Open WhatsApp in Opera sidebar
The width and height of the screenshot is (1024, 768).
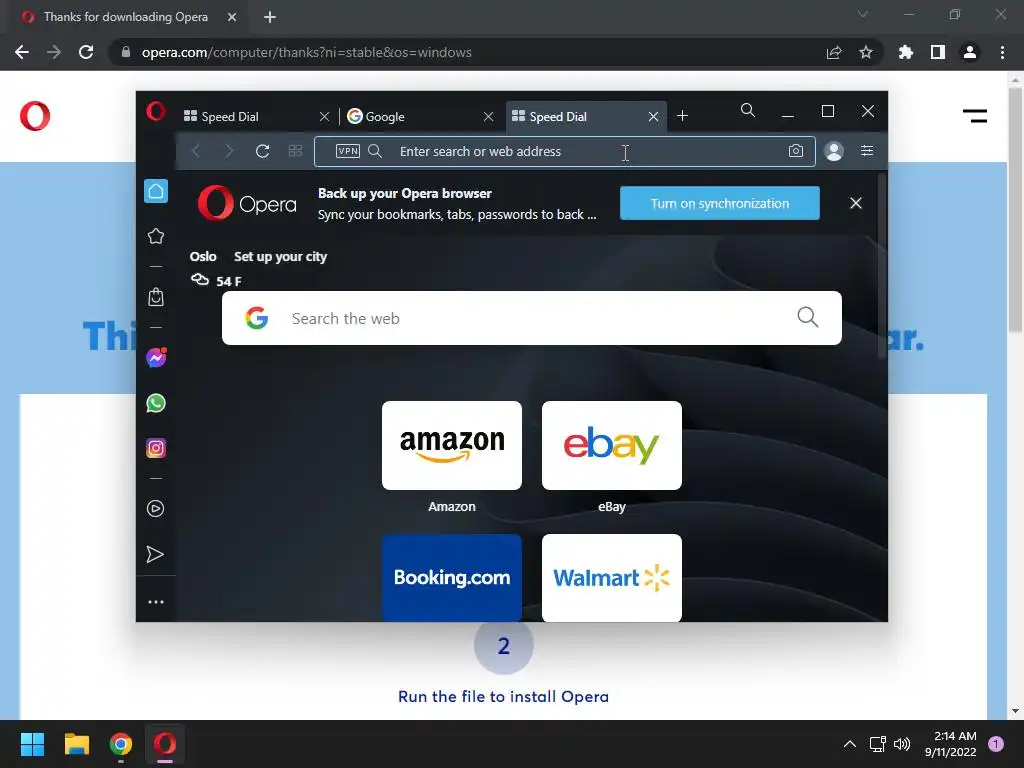tap(155, 403)
